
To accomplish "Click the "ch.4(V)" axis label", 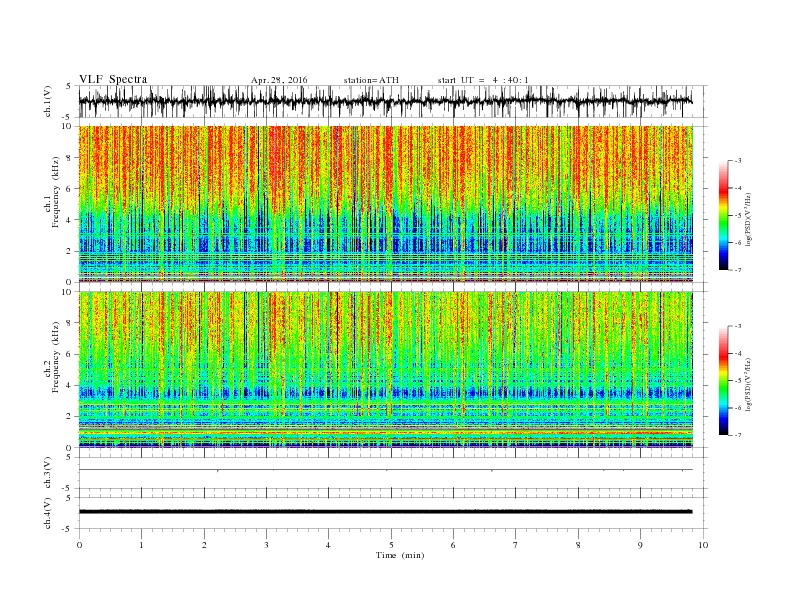I will pyautogui.click(x=48, y=513).
